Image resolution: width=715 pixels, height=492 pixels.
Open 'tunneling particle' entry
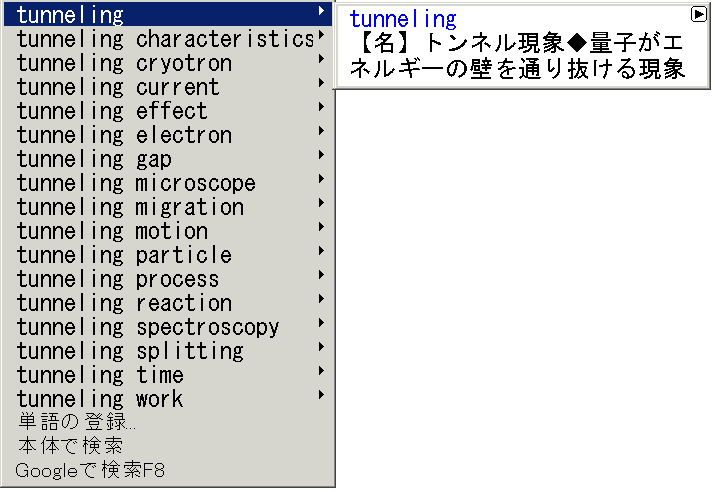tap(168, 255)
